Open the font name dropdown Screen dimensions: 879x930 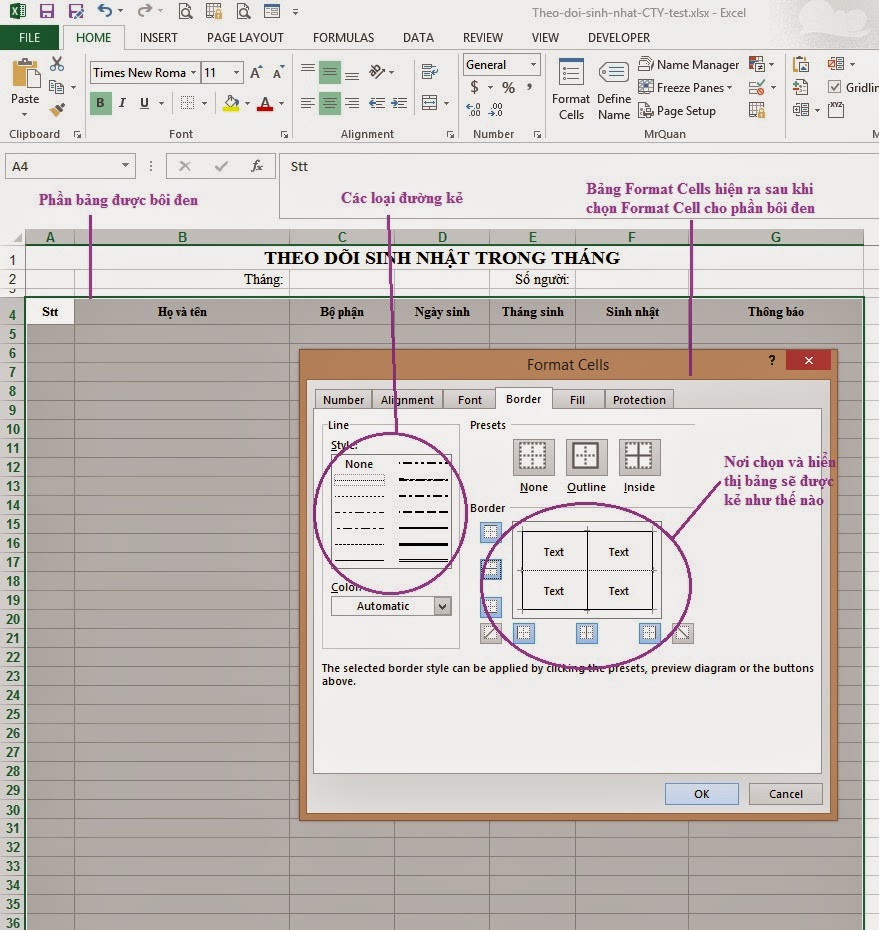tap(193, 72)
